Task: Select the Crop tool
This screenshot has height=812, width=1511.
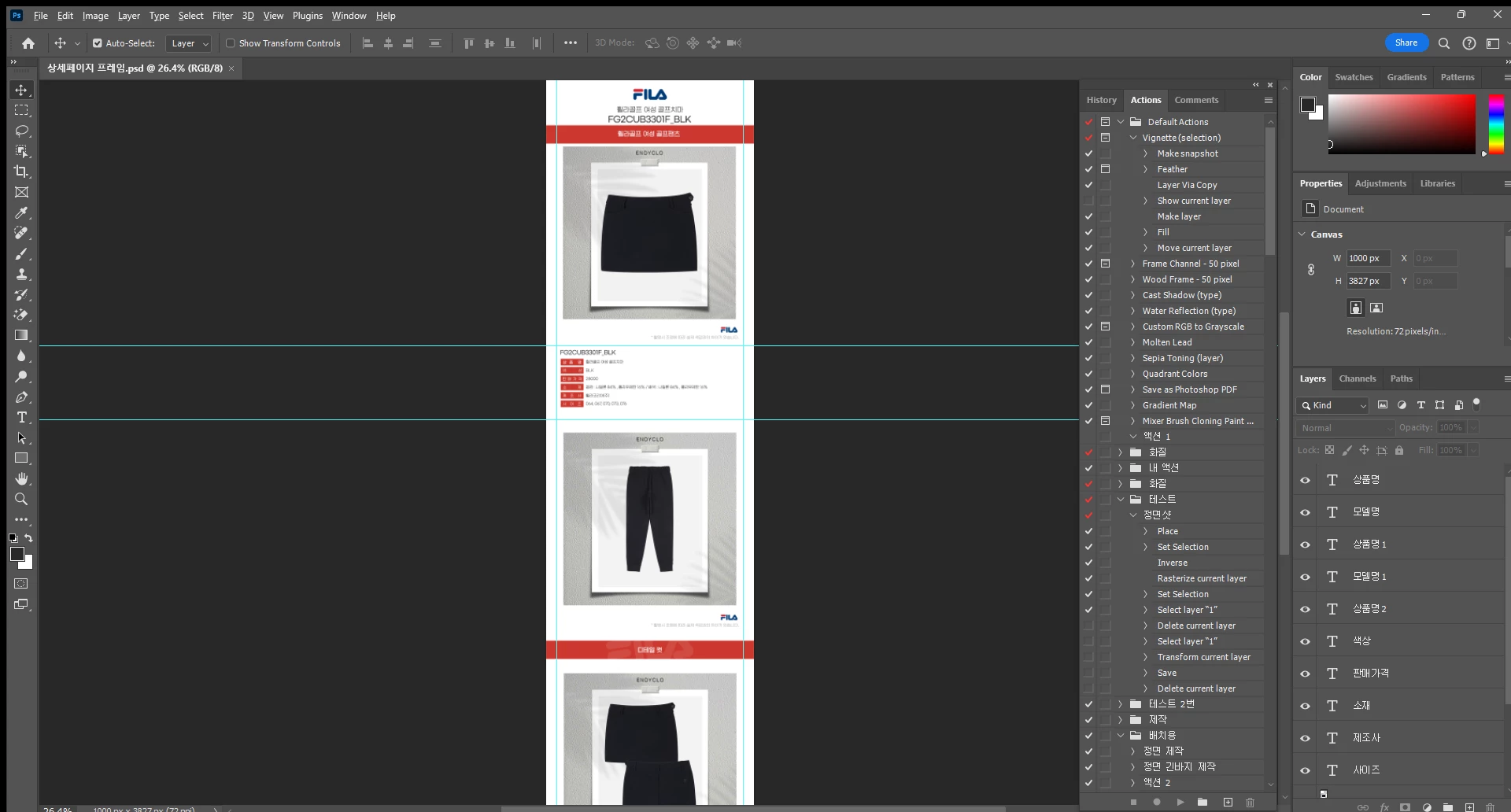Action: pos(21,172)
